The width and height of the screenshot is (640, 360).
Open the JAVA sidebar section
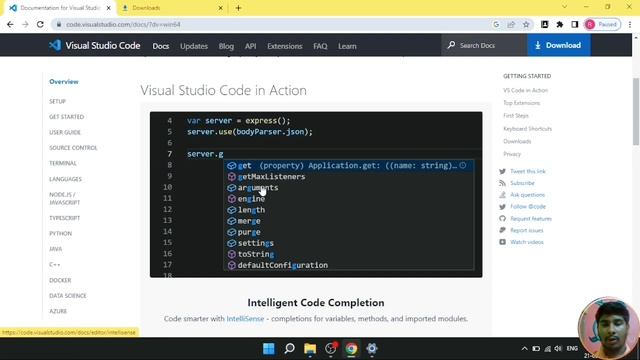click(56, 249)
